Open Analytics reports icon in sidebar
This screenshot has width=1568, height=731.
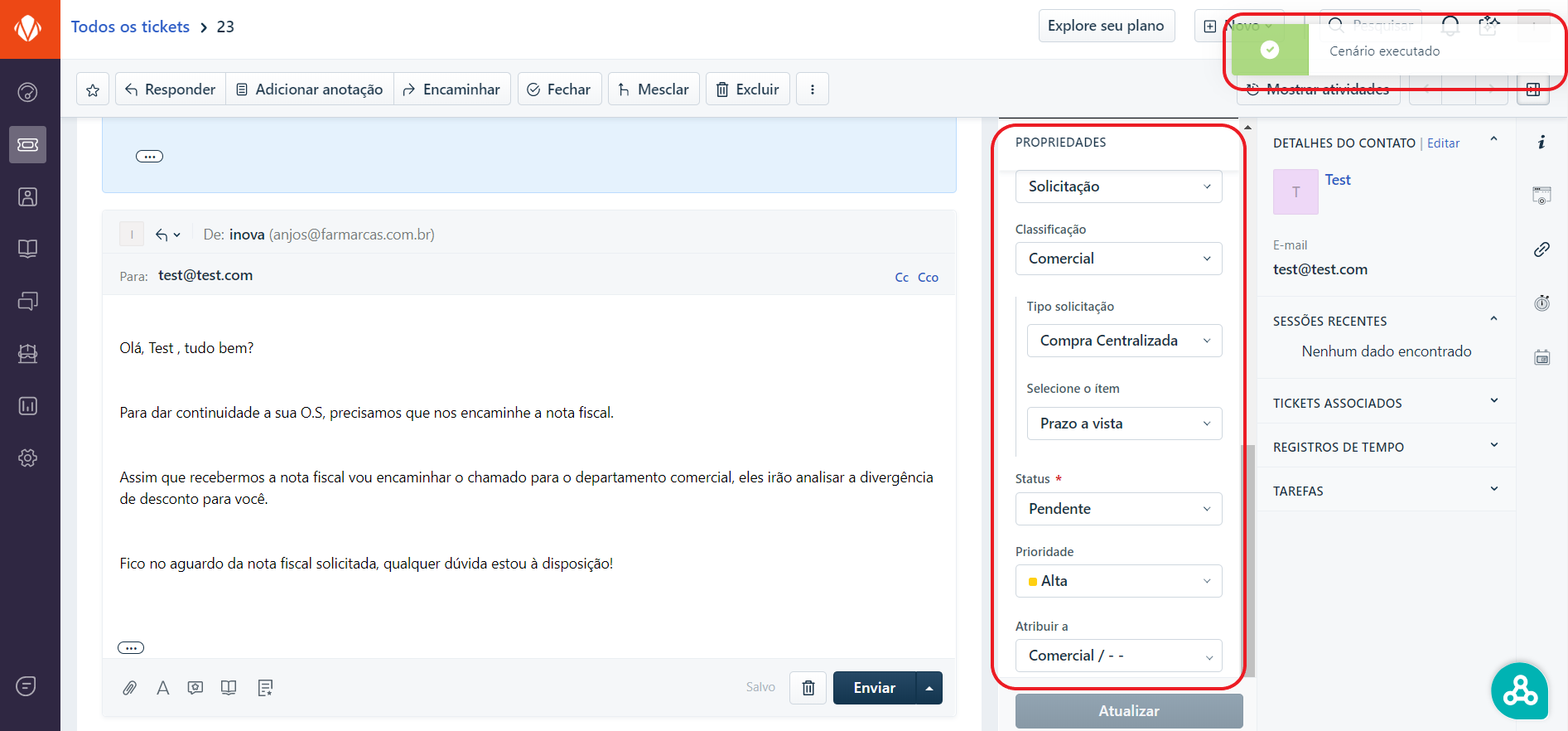28,406
